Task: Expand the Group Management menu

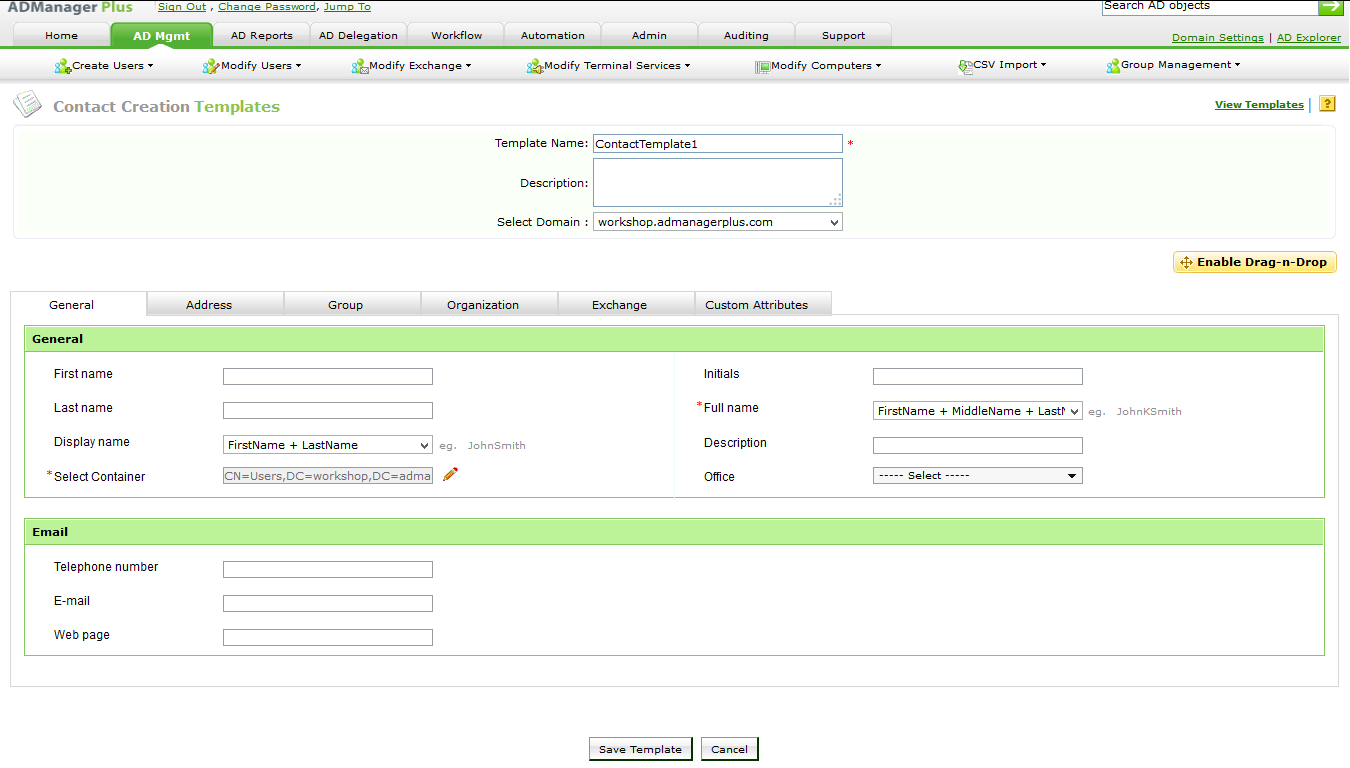Action: pyautogui.click(x=1181, y=65)
